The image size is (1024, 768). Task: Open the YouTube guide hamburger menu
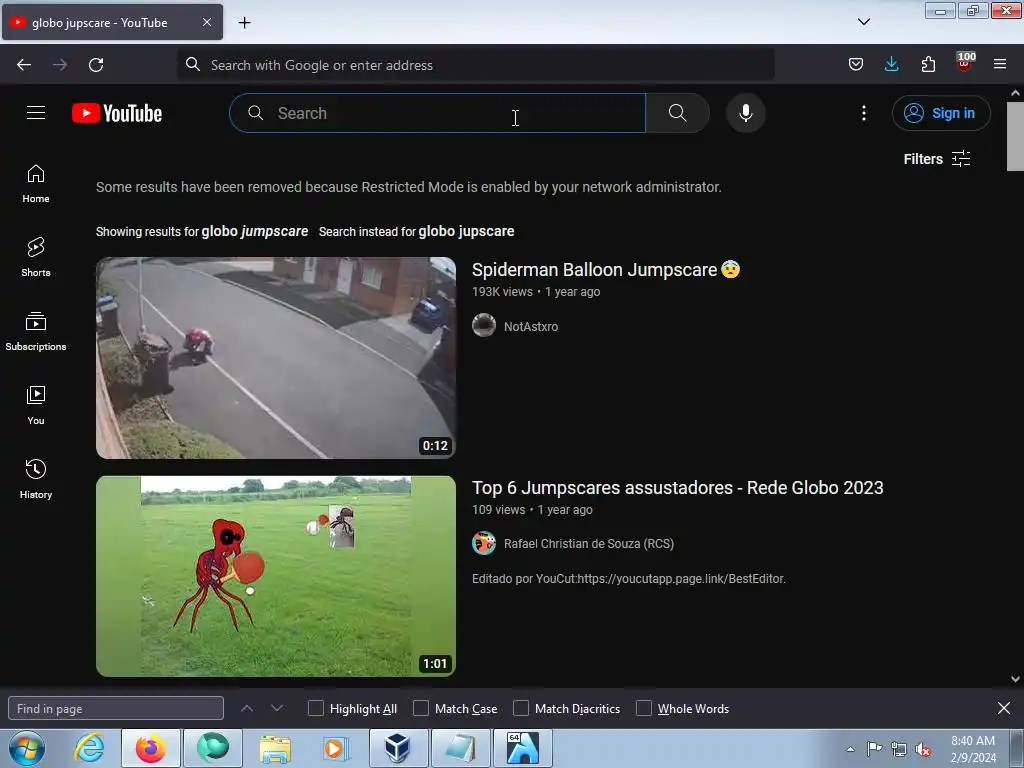pos(36,113)
